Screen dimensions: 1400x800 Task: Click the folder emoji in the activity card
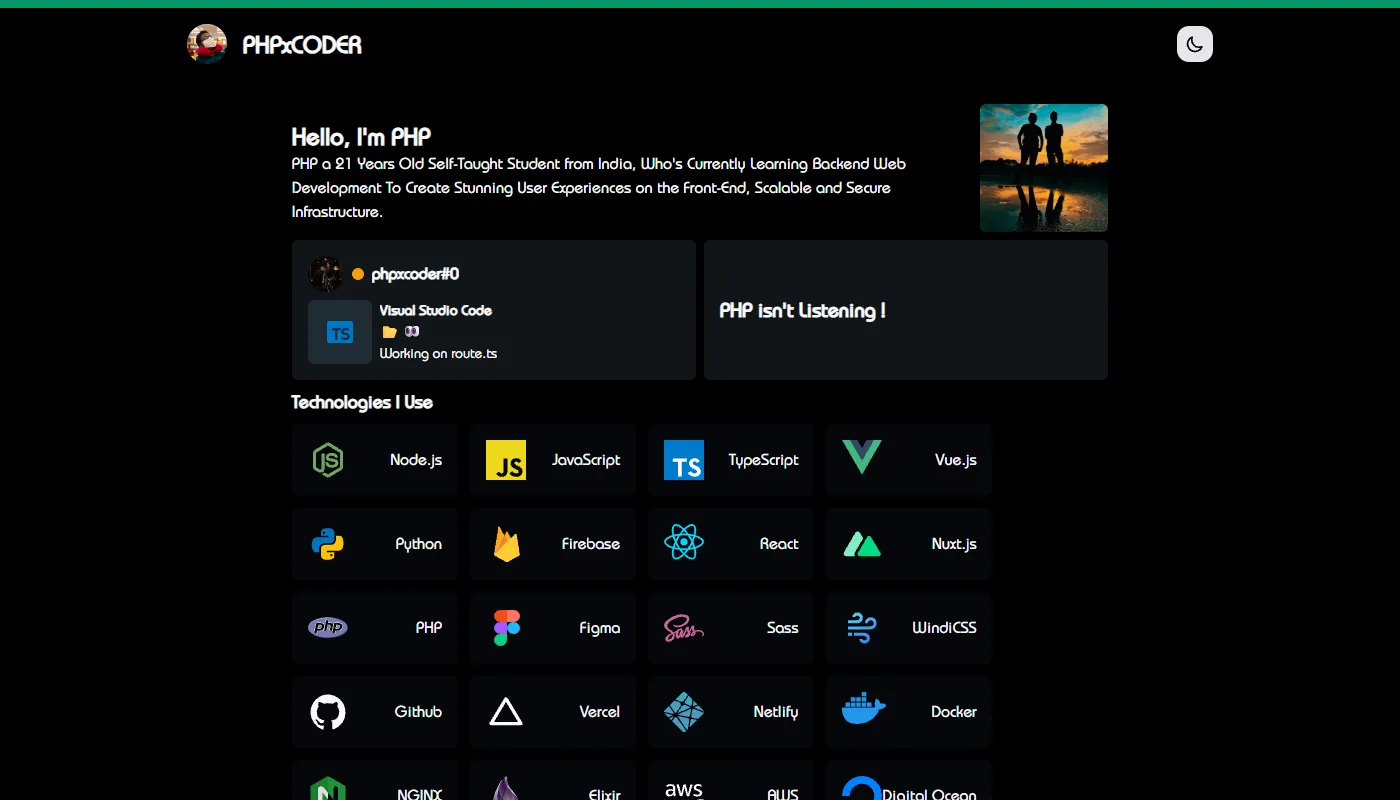(x=389, y=332)
